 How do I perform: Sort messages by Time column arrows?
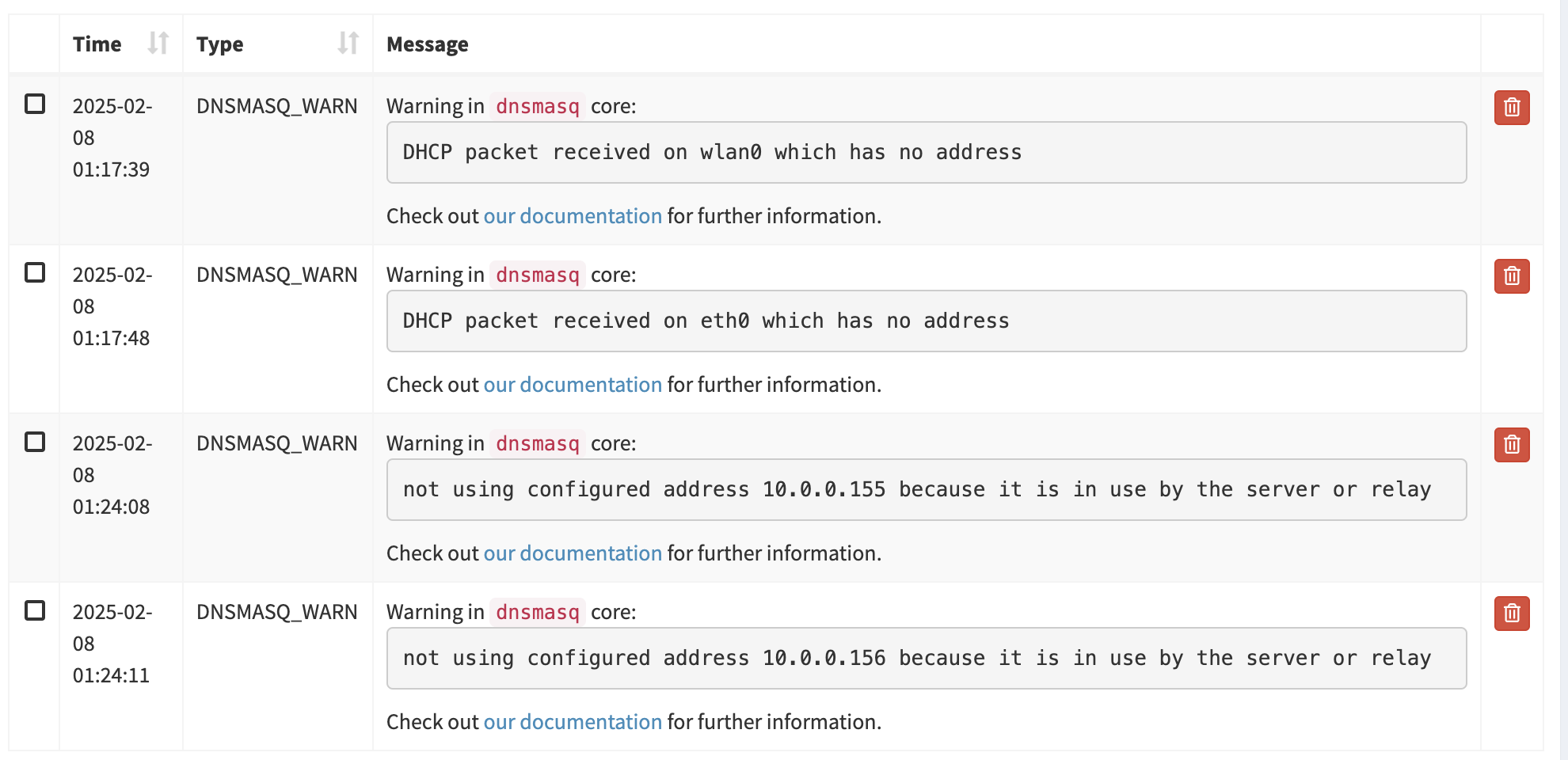click(158, 43)
